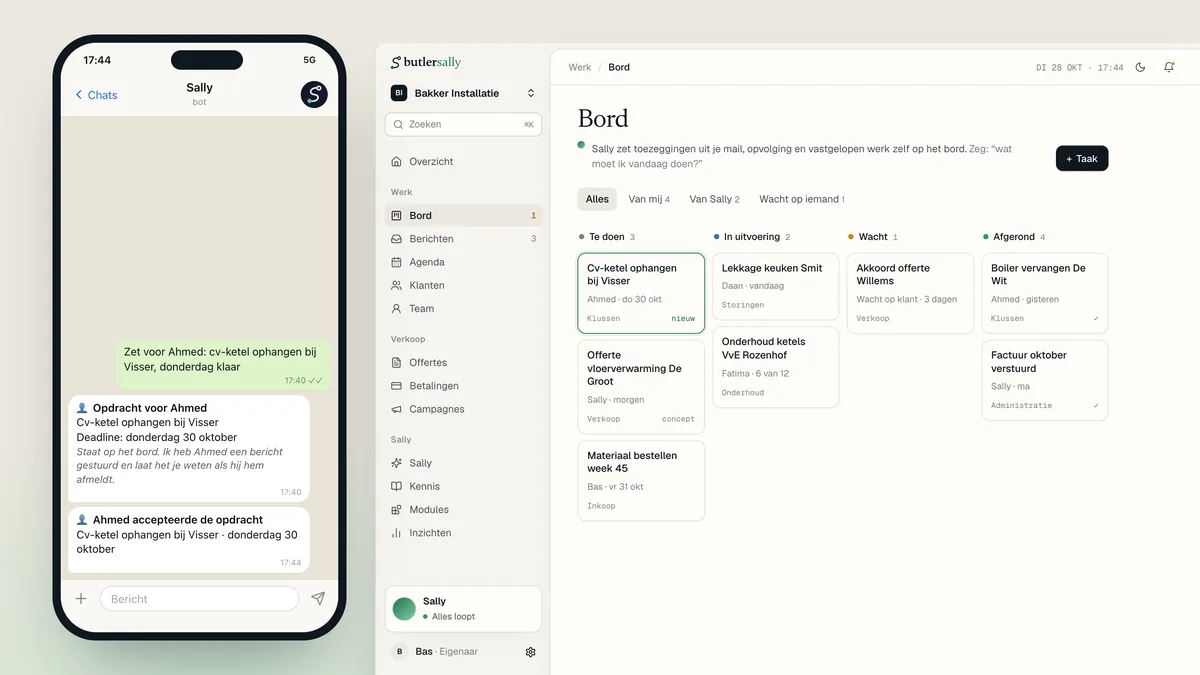1200x675 pixels.
Task: Open the Lekkage keuken Smit card
Action: point(776,286)
